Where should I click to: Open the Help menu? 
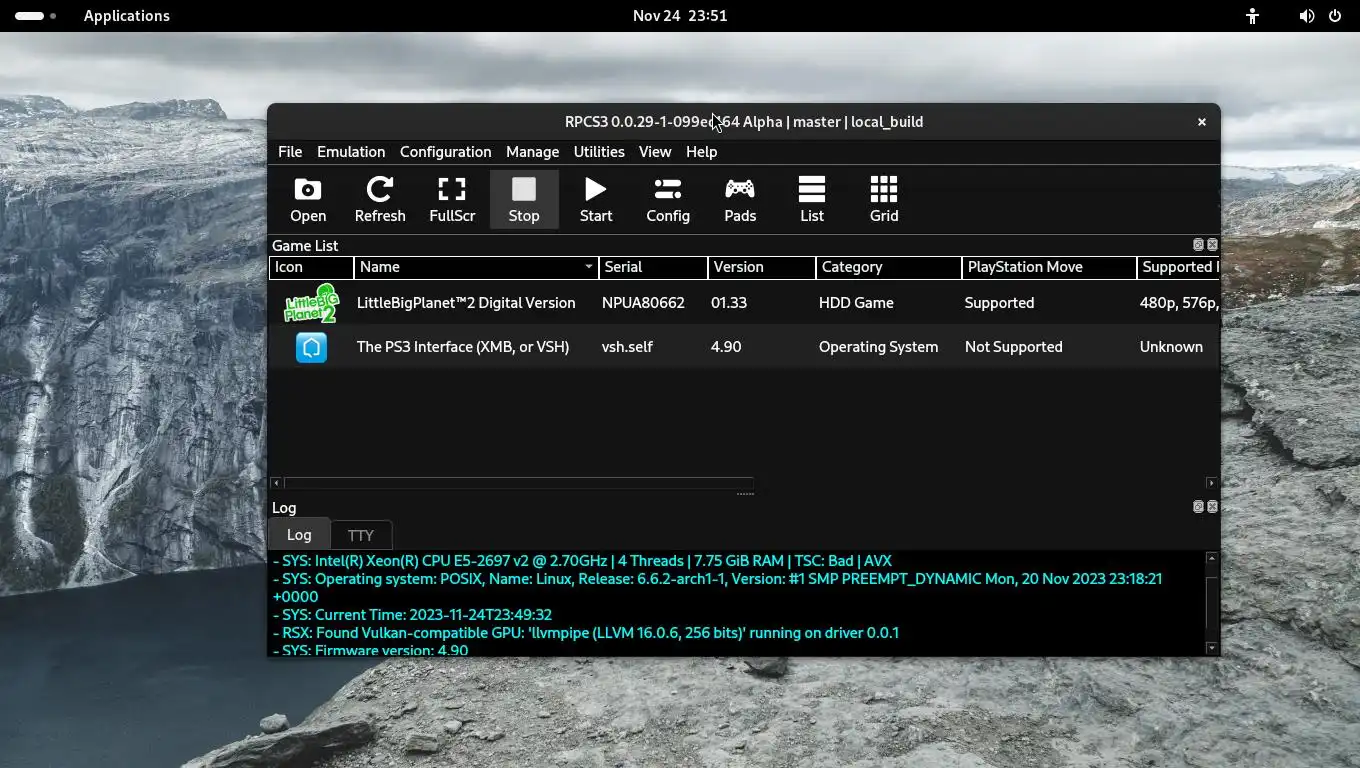click(x=701, y=152)
